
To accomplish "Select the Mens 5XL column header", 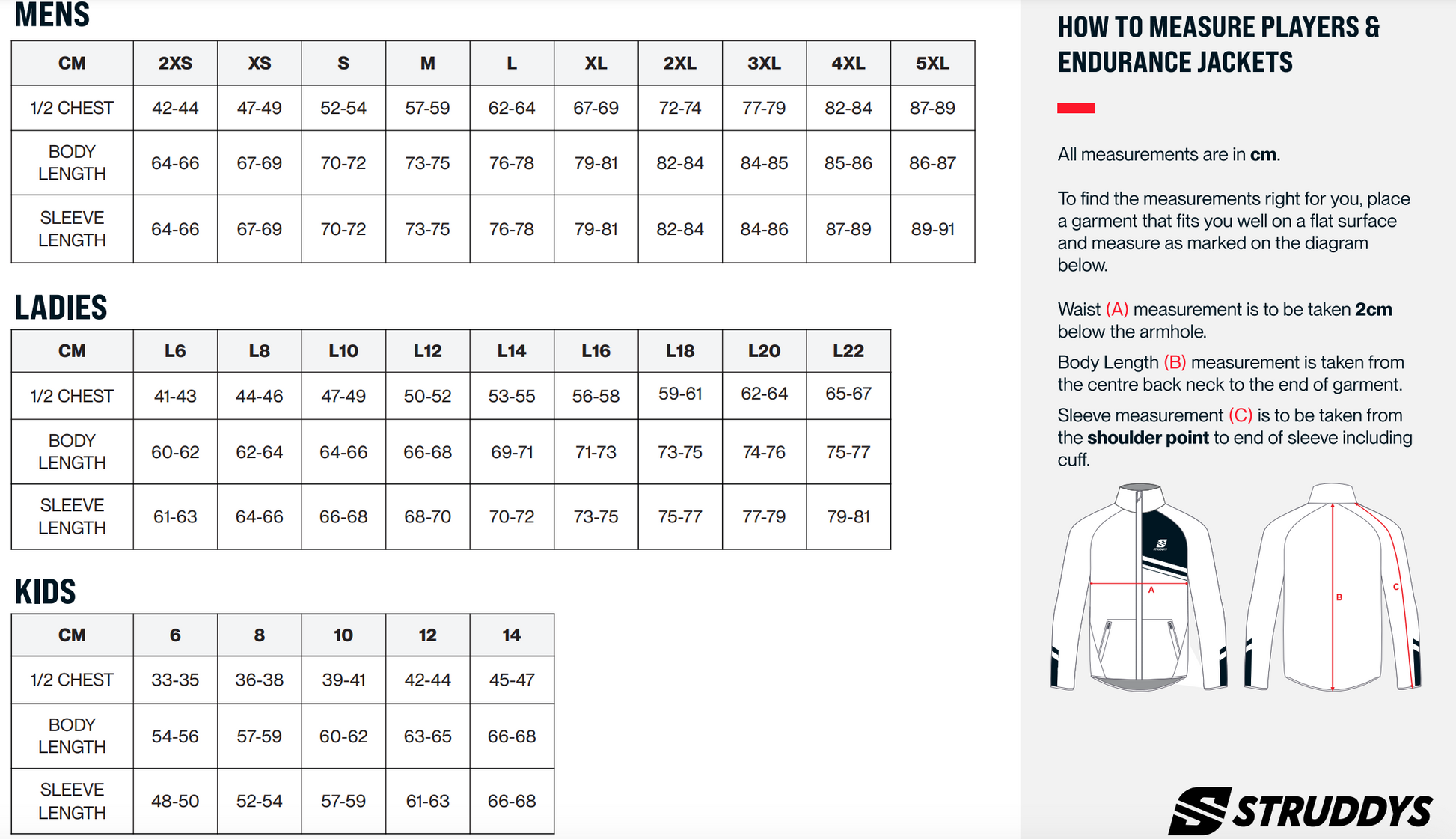I will pyautogui.click(x=932, y=63).
